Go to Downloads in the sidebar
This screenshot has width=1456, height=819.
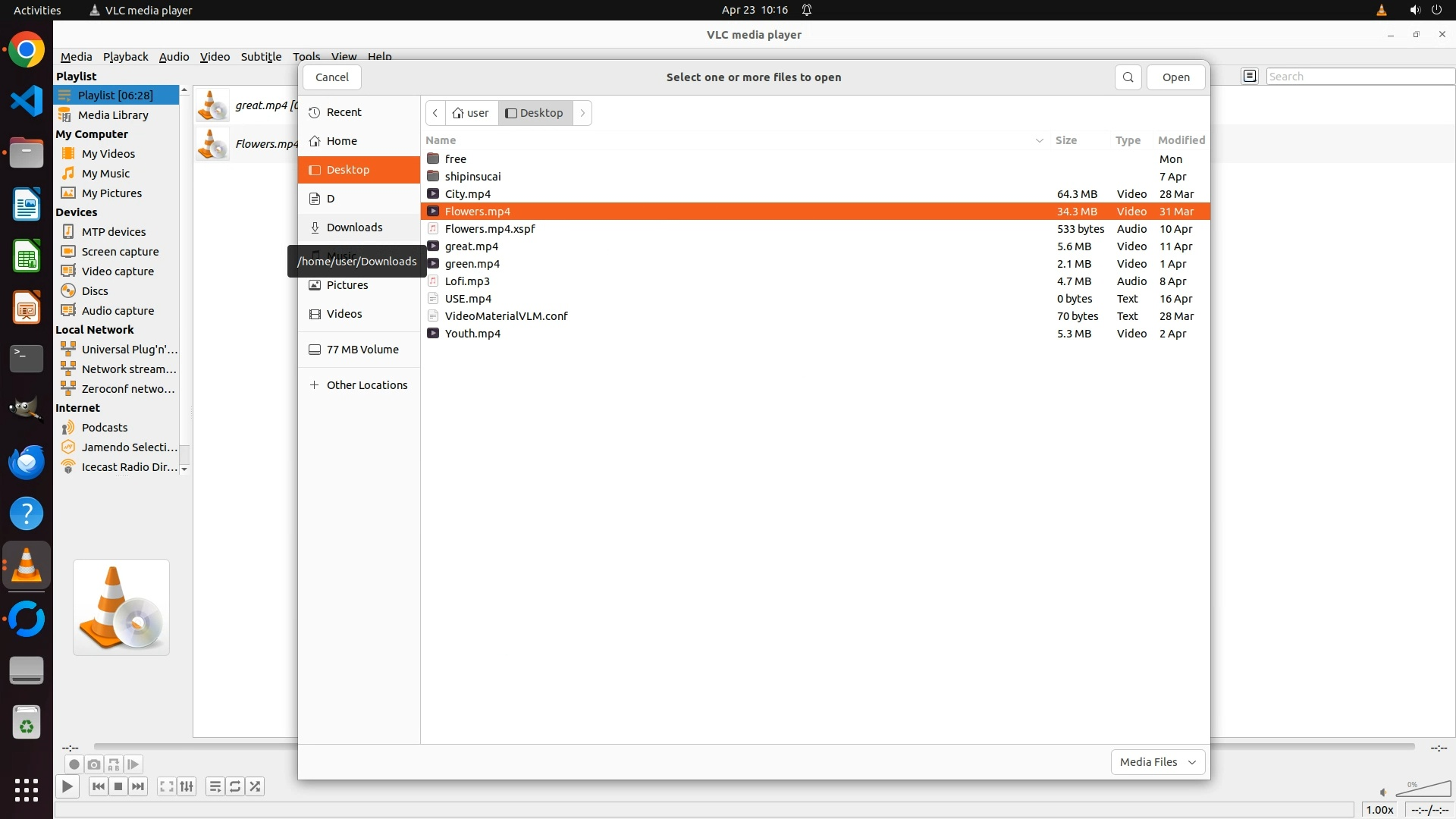click(354, 227)
